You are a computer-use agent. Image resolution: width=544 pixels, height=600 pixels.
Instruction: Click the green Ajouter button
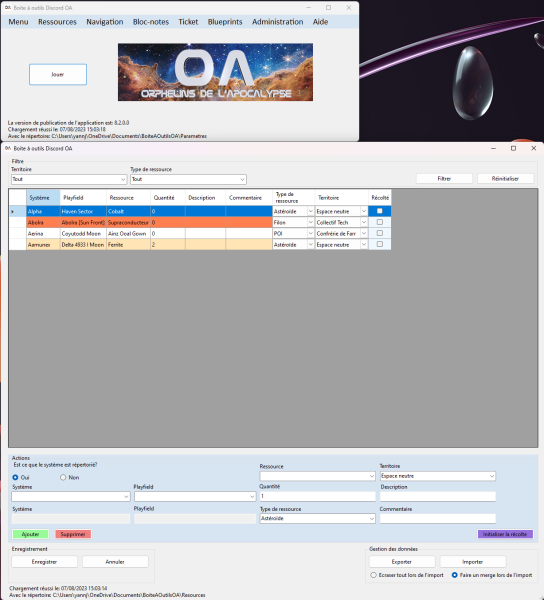(31, 534)
